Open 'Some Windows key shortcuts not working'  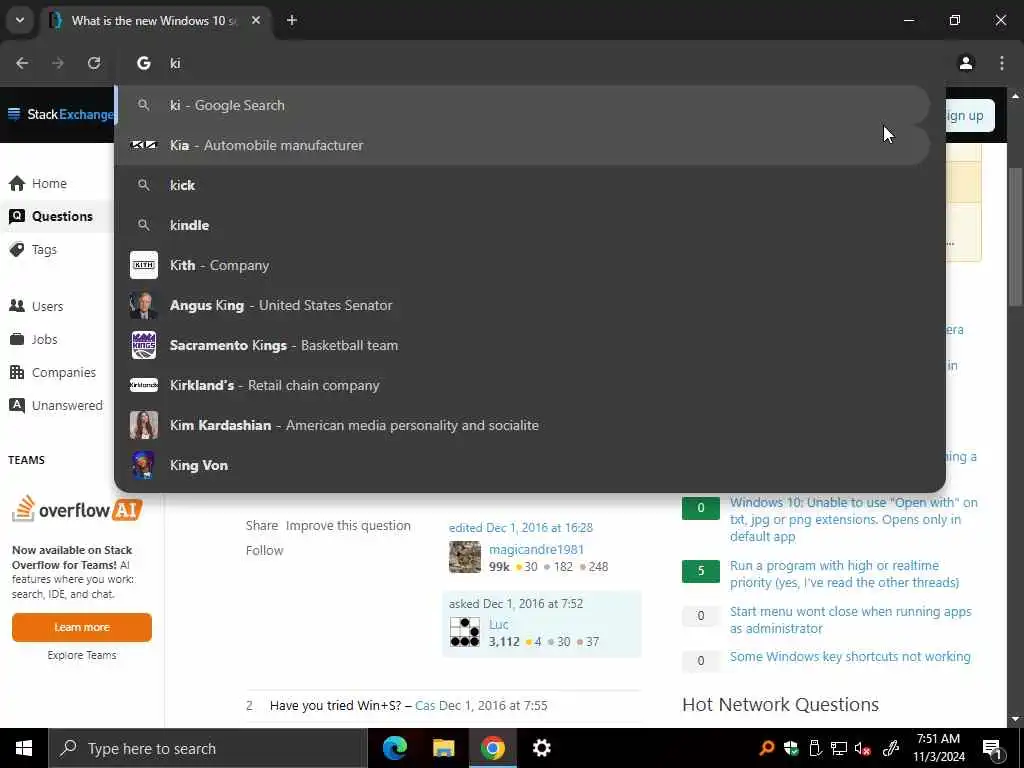click(x=850, y=656)
